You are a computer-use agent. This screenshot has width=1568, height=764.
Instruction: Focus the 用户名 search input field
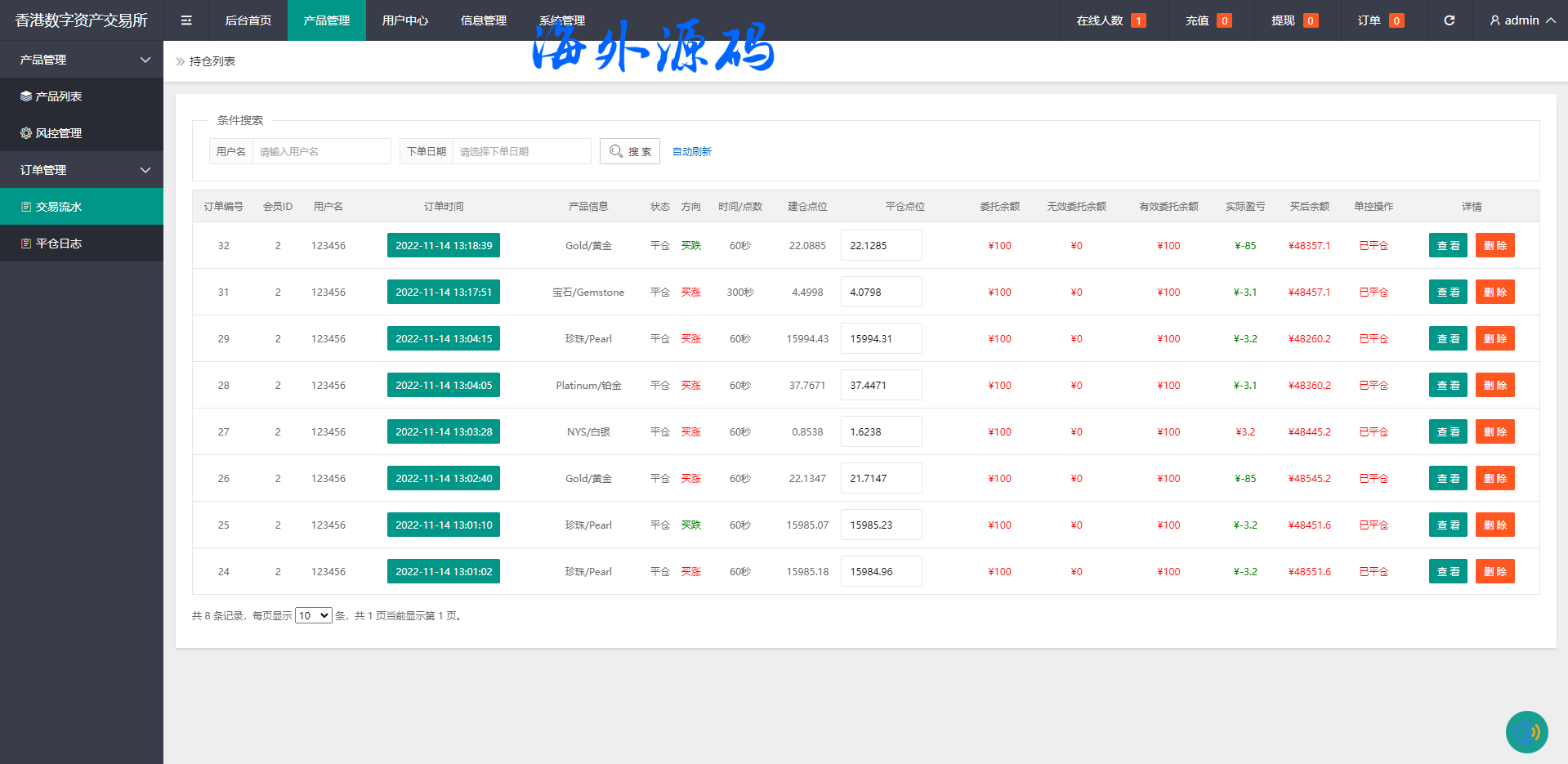(x=321, y=151)
